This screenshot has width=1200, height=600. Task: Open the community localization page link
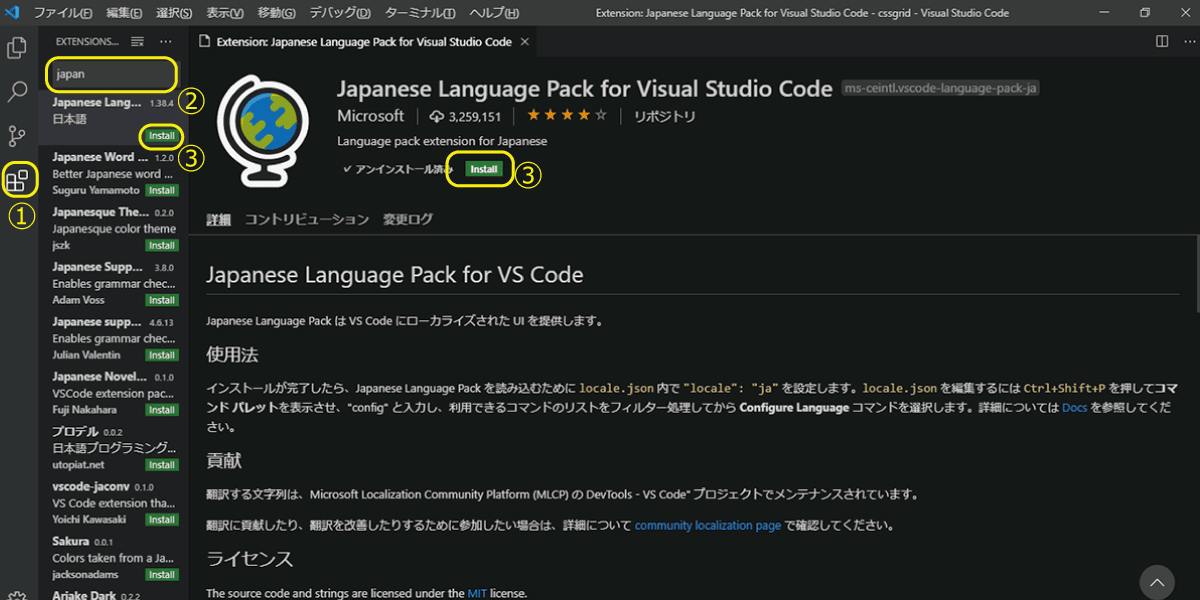pos(708,525)
